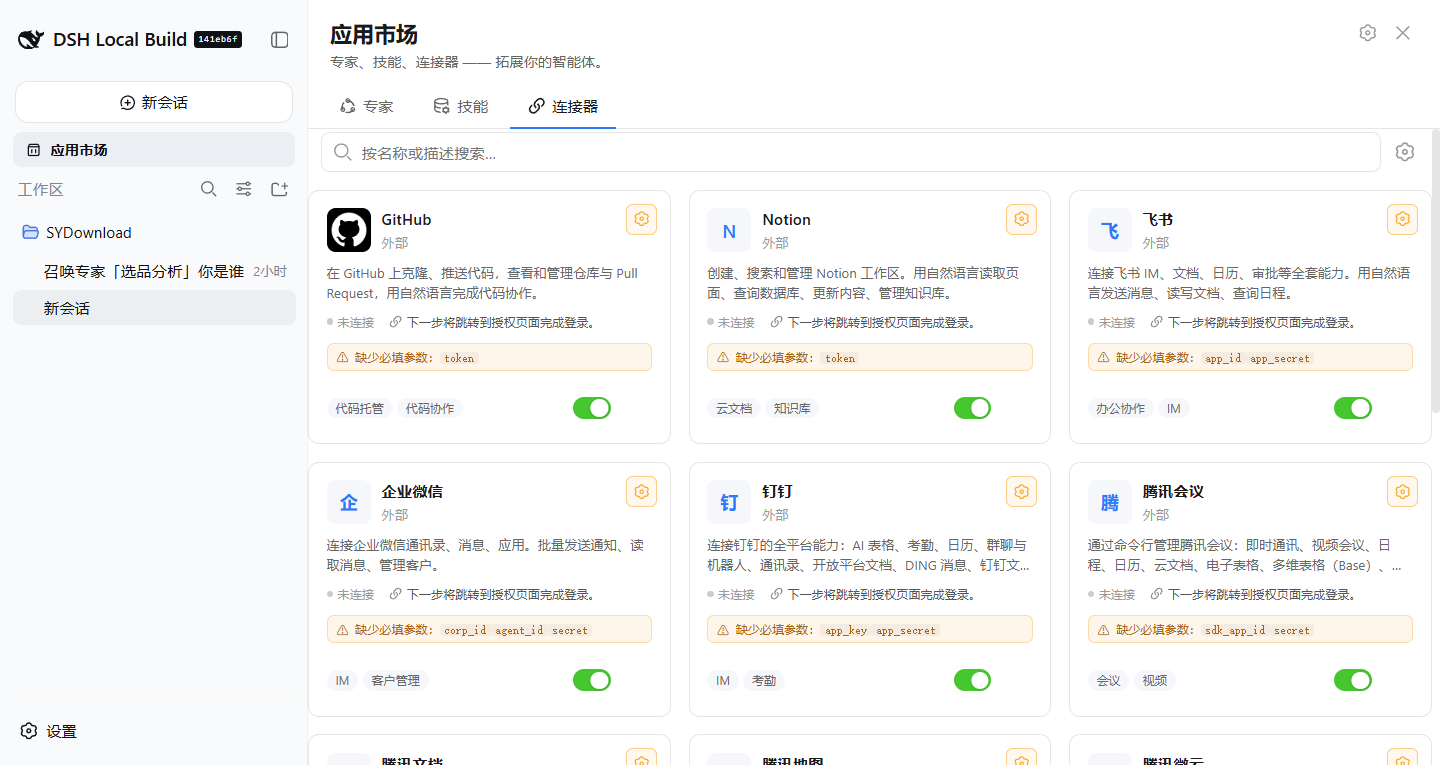Configure the Notion connector via gear icon
Screen dimensions: 1440x765
[x=1021, y=219]
